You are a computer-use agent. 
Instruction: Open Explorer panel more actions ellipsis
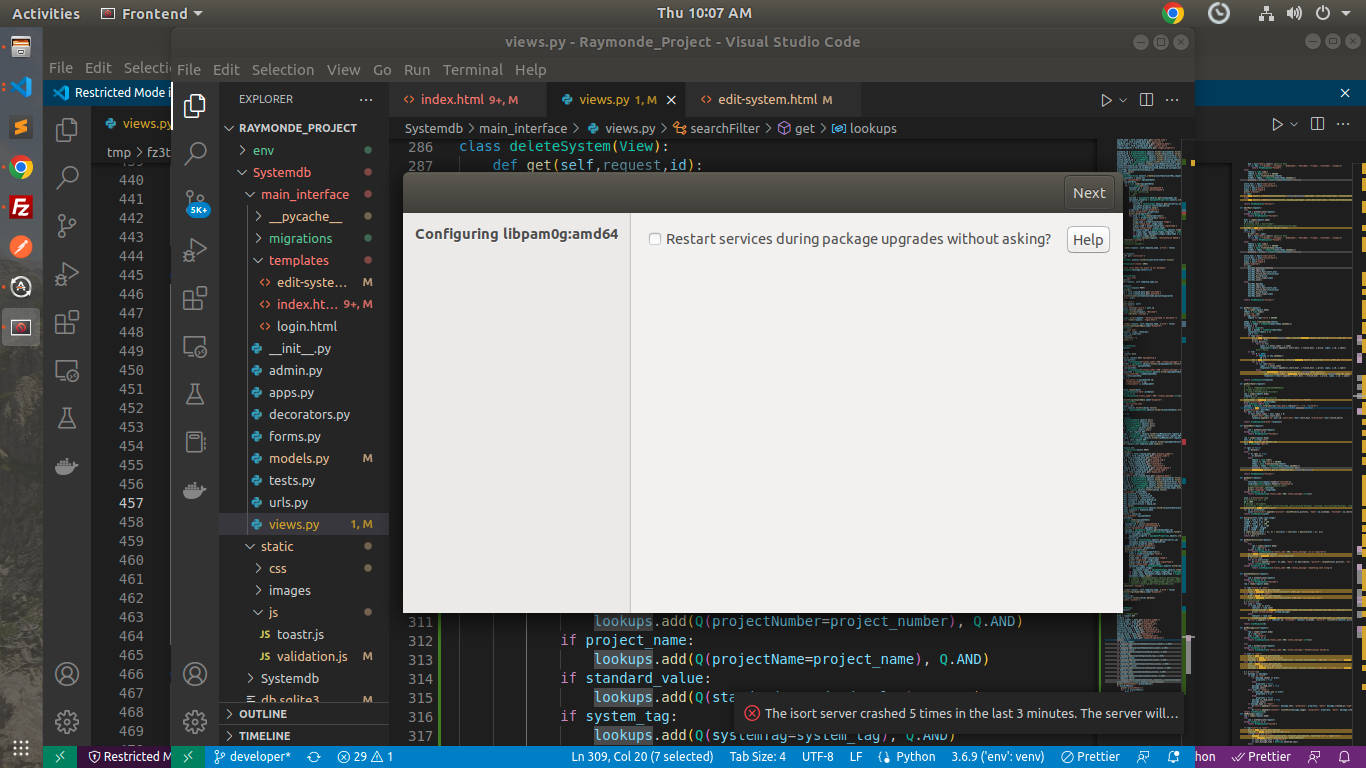tap(366, 99)
